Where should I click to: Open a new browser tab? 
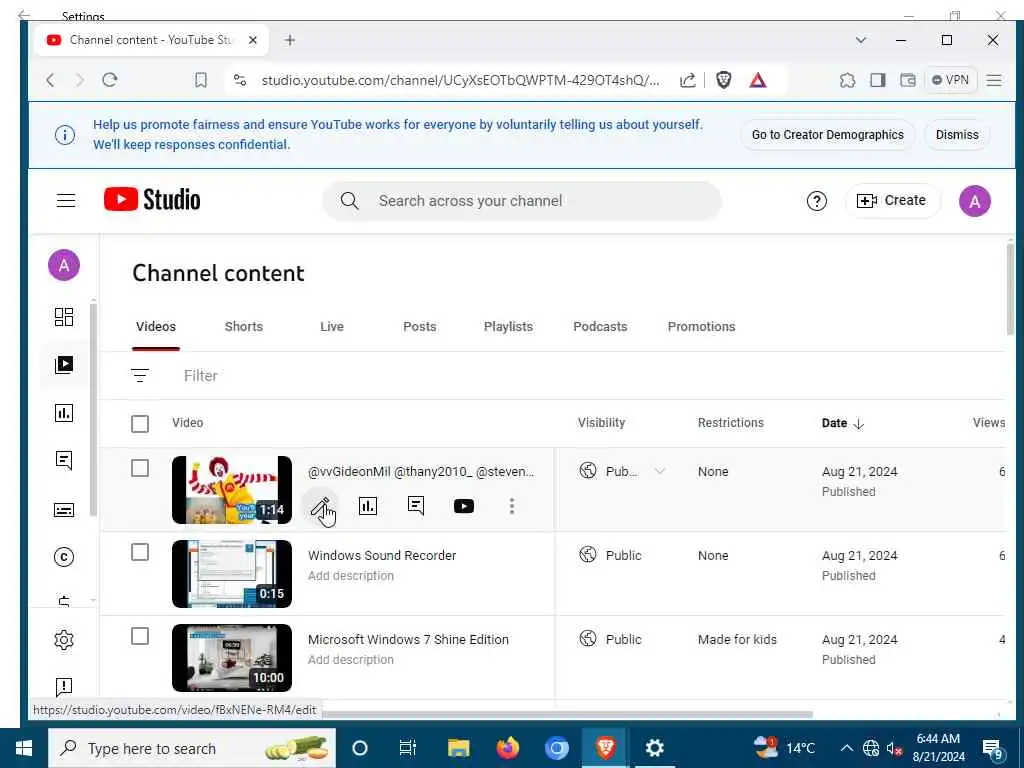(290, 40)
